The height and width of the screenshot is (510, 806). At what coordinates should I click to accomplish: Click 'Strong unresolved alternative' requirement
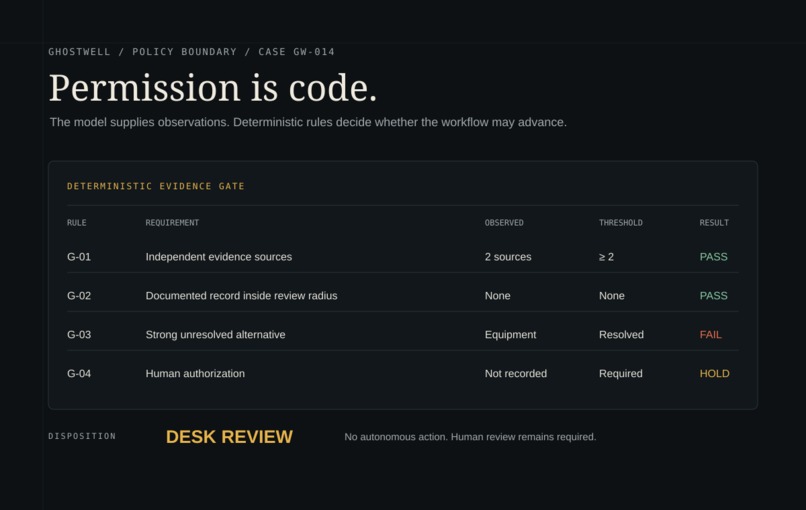(215, 335)
